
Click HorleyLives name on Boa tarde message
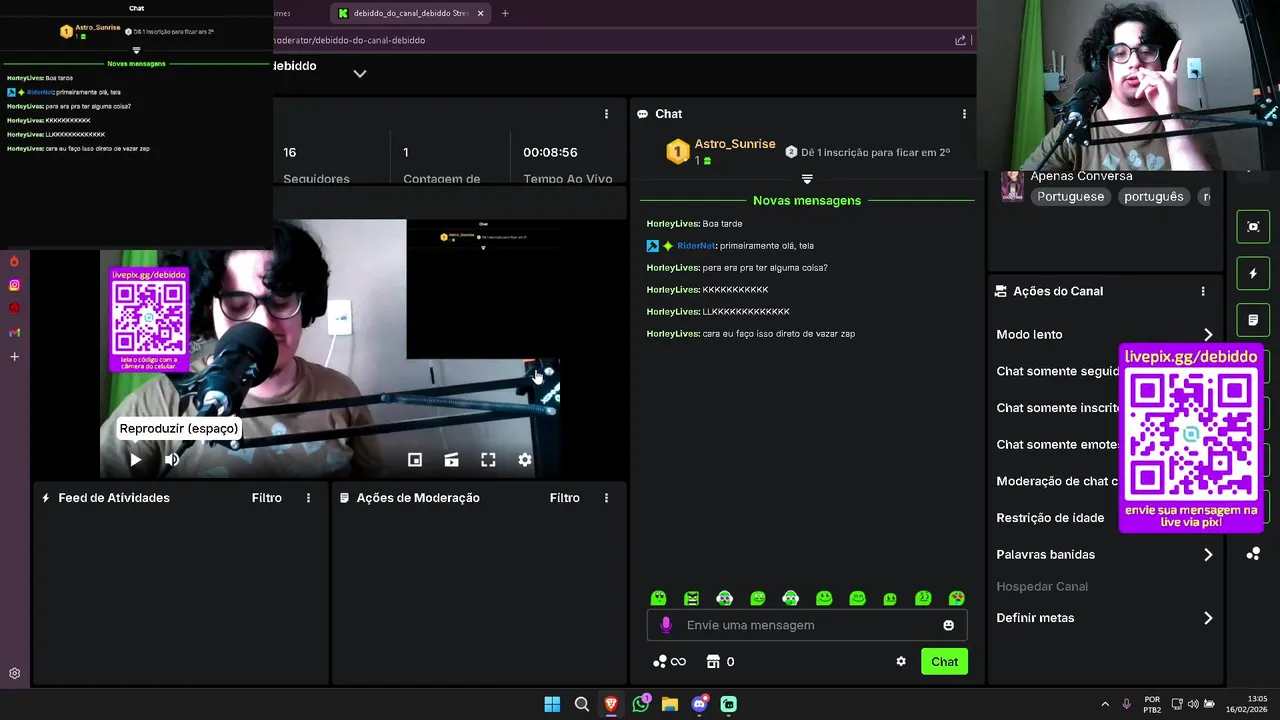[673, 224]
